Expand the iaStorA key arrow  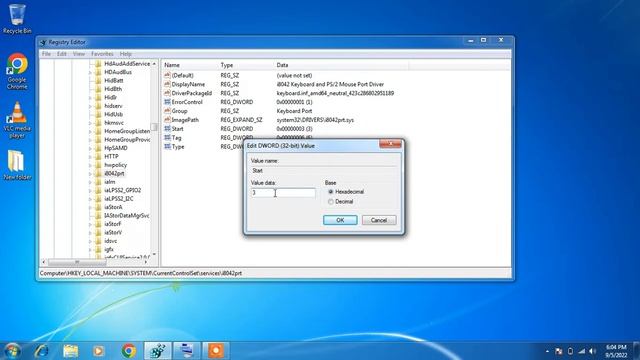tap(90, 207)
